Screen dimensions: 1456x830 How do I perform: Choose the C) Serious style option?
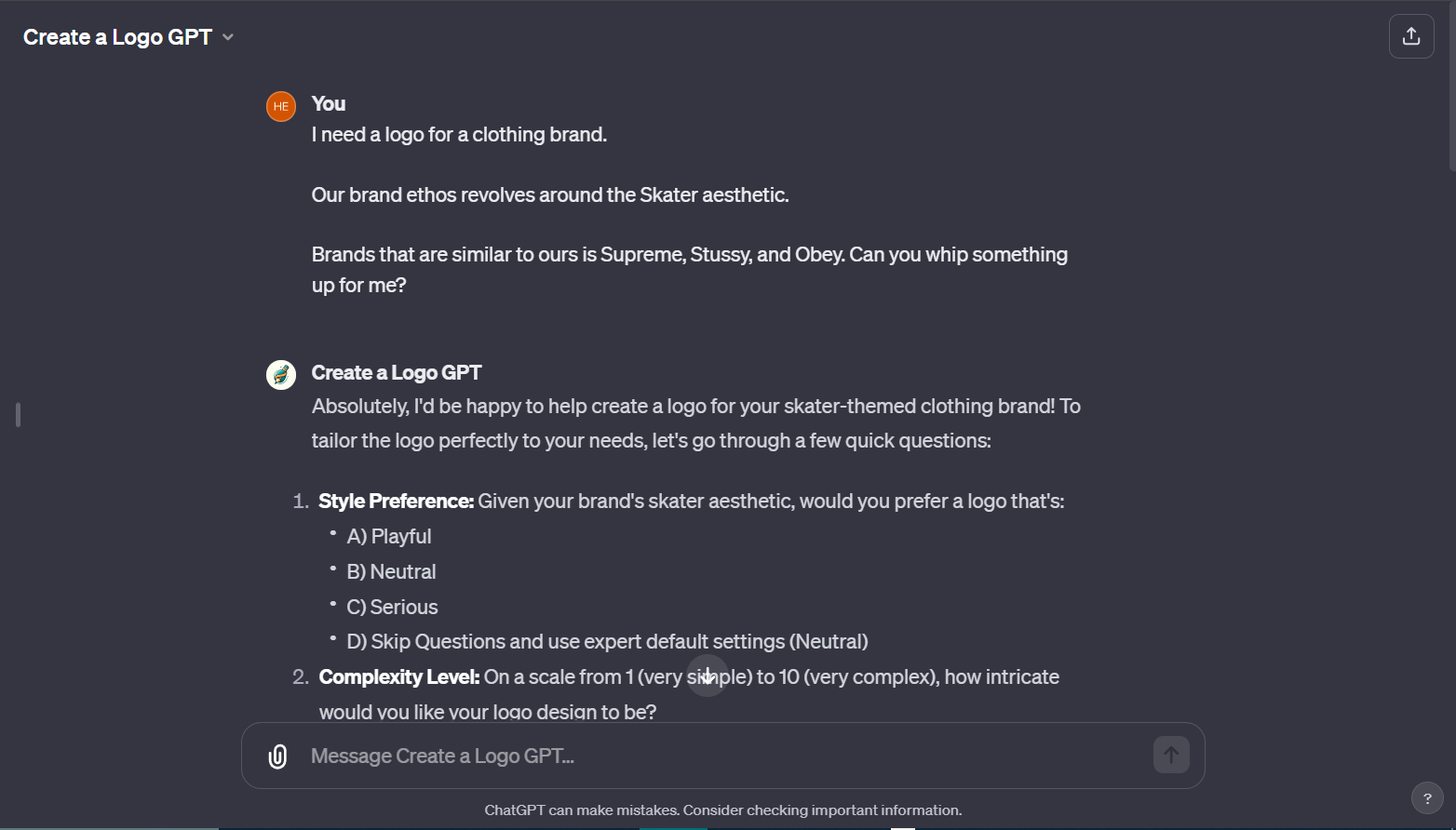(392, 607)
